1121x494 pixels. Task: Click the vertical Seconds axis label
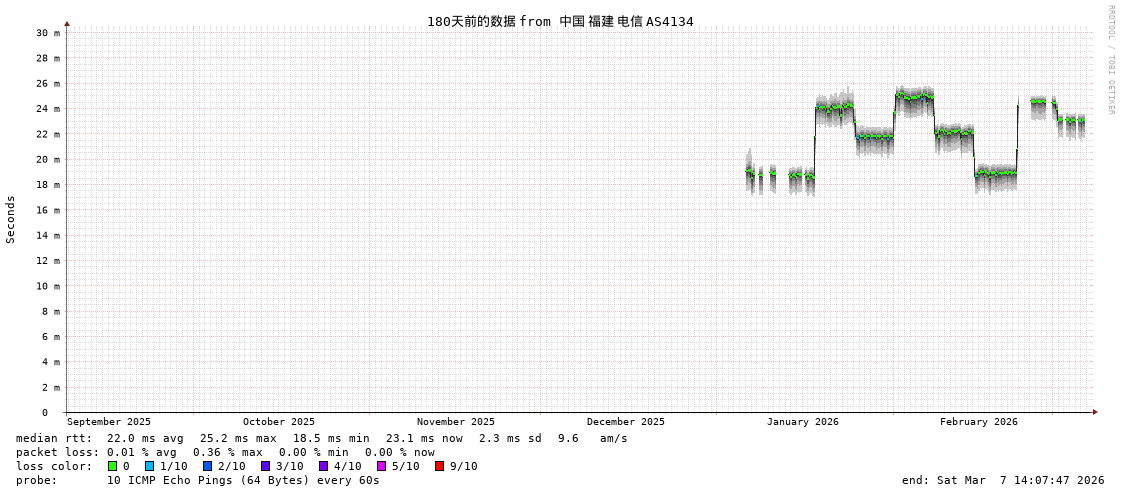tap(11, 219)
